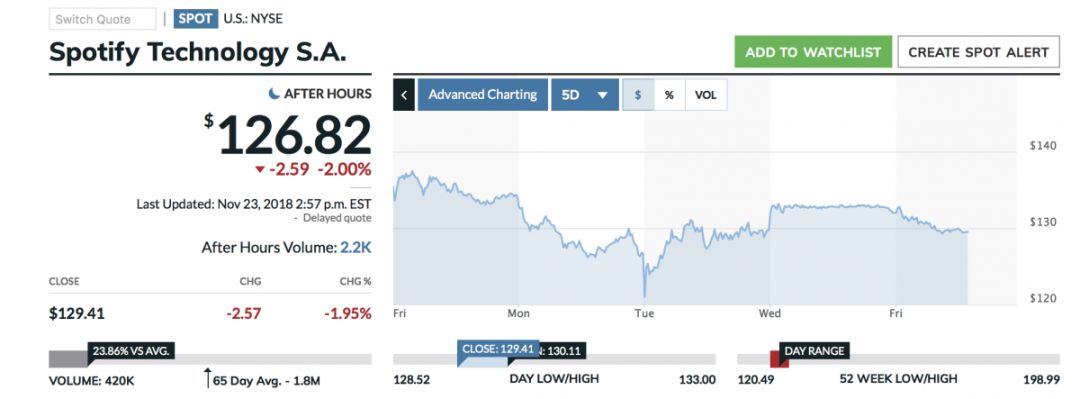1080x399 pixels.
Task: Click the After Hours Volume 2.2K link
Action: point(355,247)
